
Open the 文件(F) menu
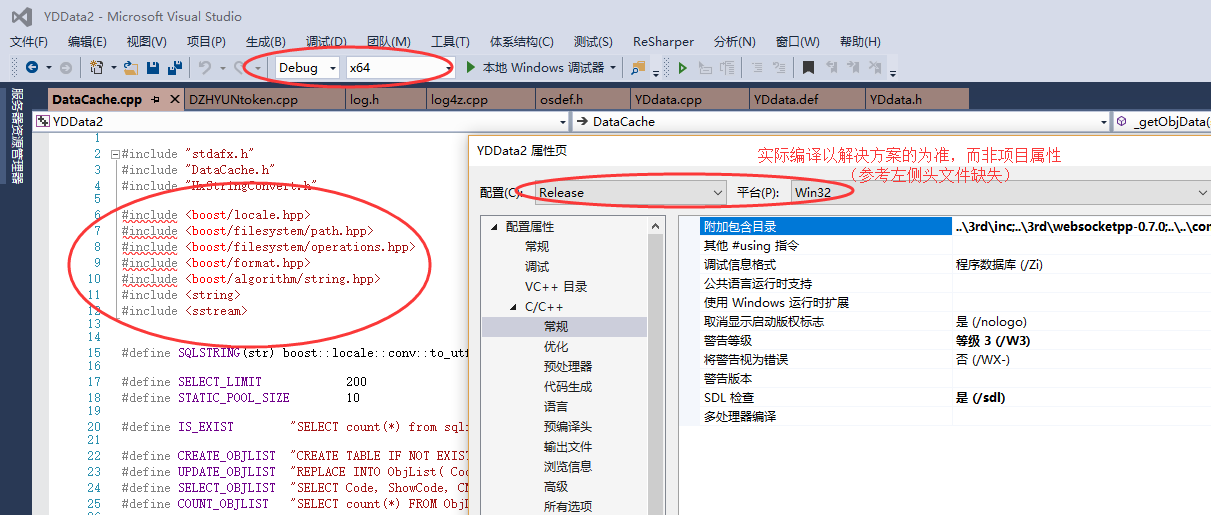[x=29, y=42]
